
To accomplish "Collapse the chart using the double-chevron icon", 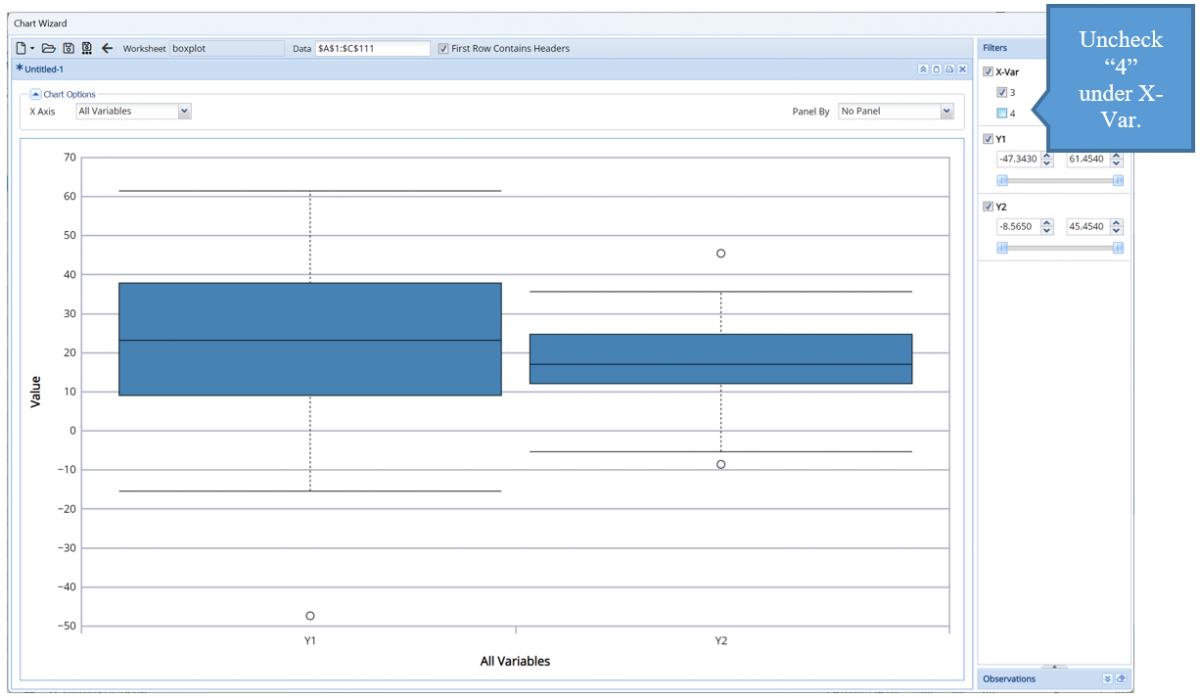I will [x=923, y=69].
